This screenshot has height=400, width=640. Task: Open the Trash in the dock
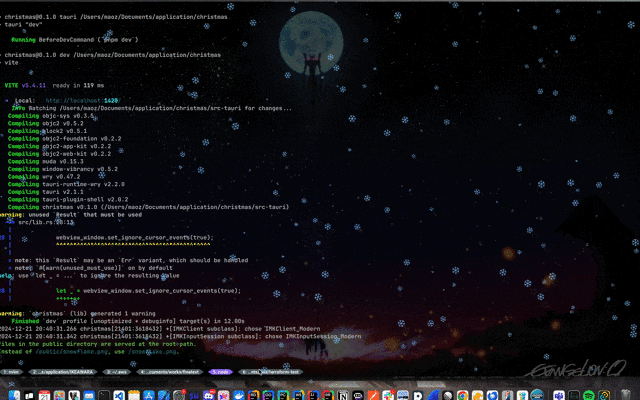tap(626, 395)
